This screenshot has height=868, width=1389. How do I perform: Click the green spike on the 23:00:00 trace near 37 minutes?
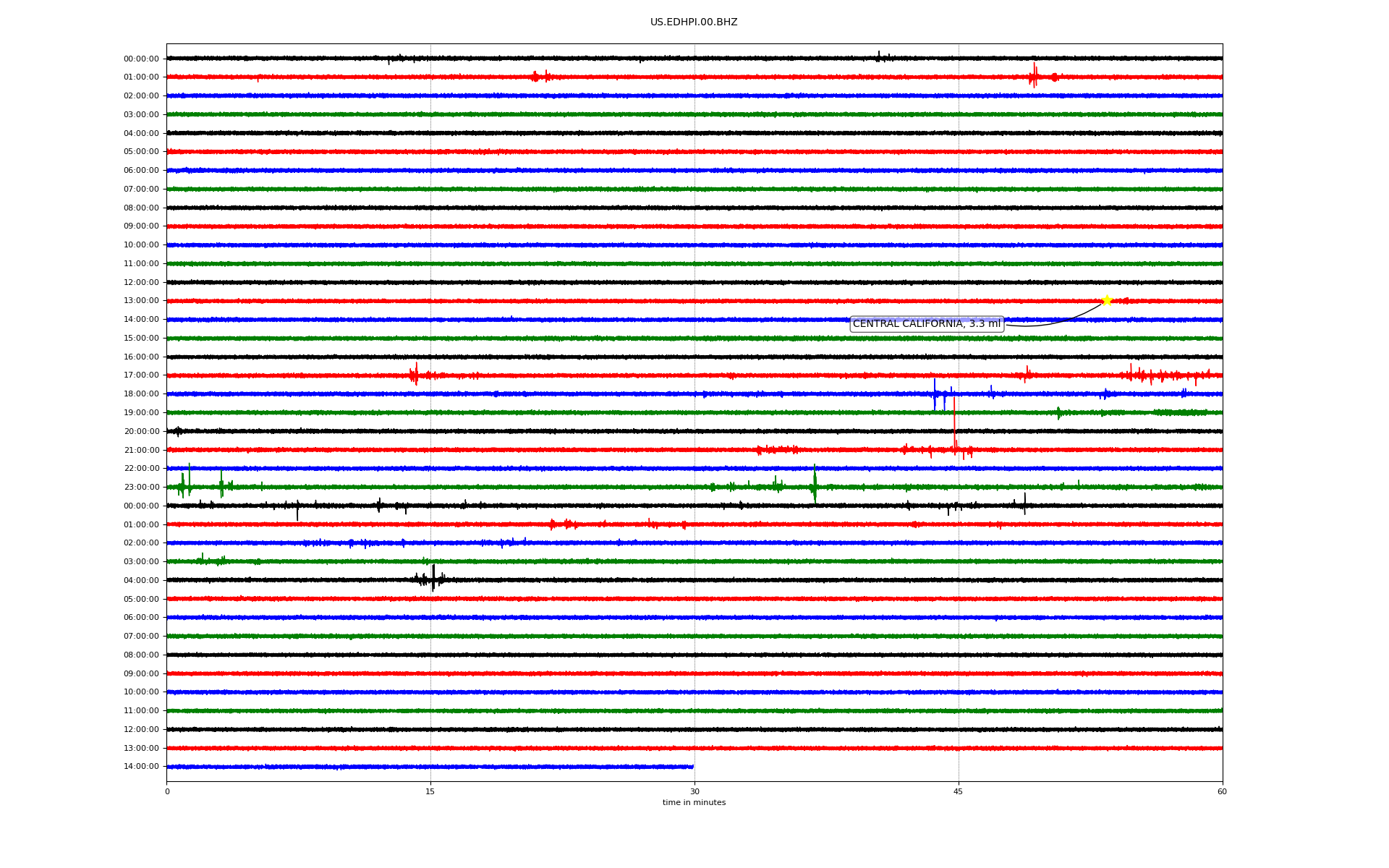tap(815, 485)
